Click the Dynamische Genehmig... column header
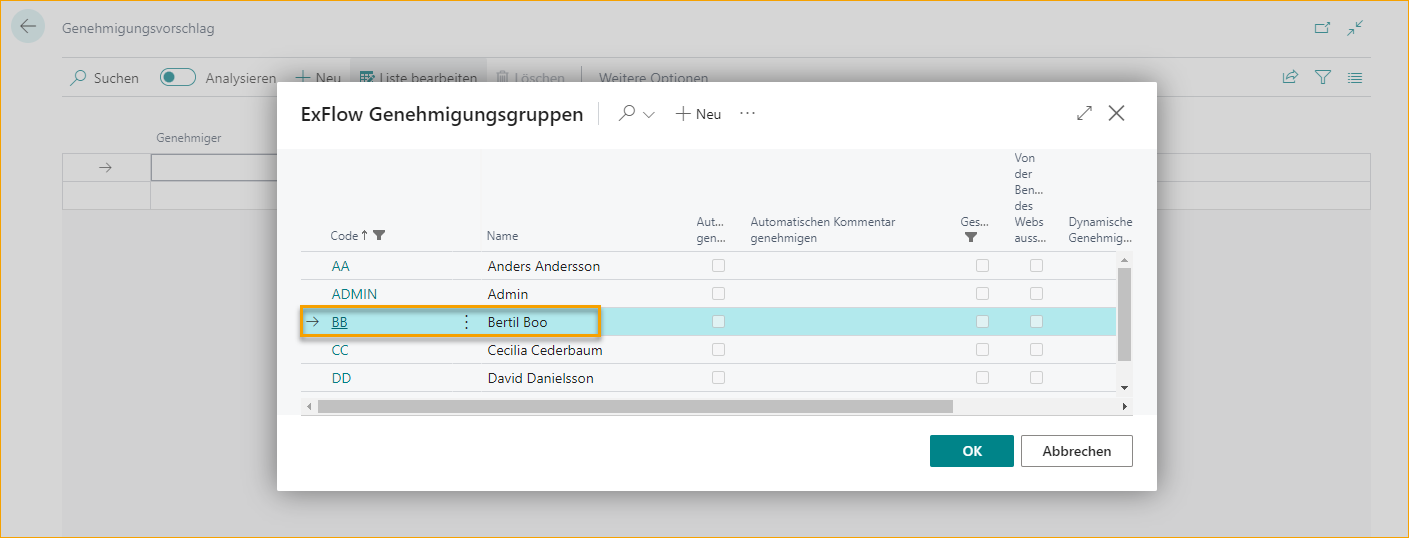 (1100, 230)
